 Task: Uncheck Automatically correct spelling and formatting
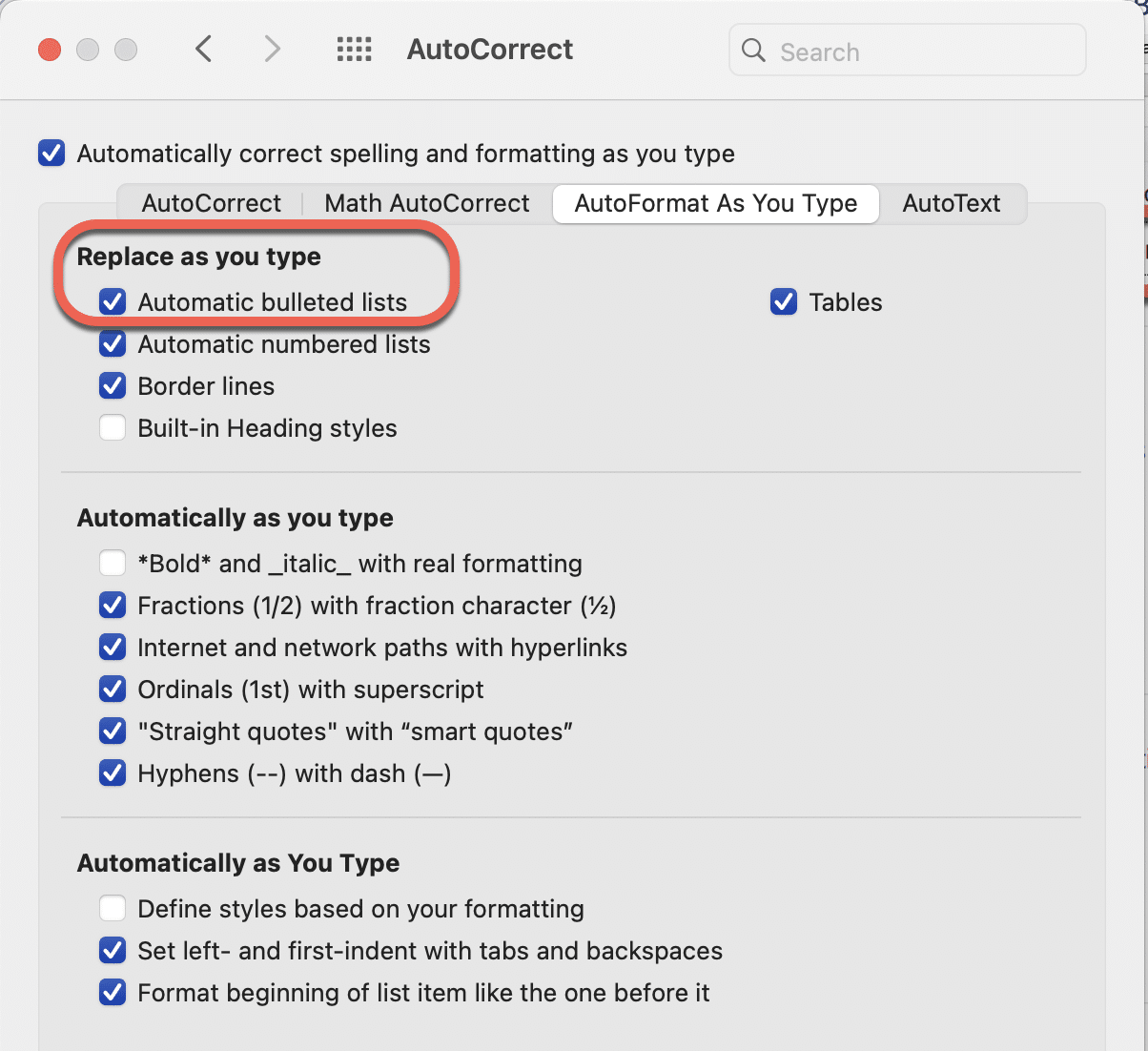pyautogui.click(x=51, y=154)
